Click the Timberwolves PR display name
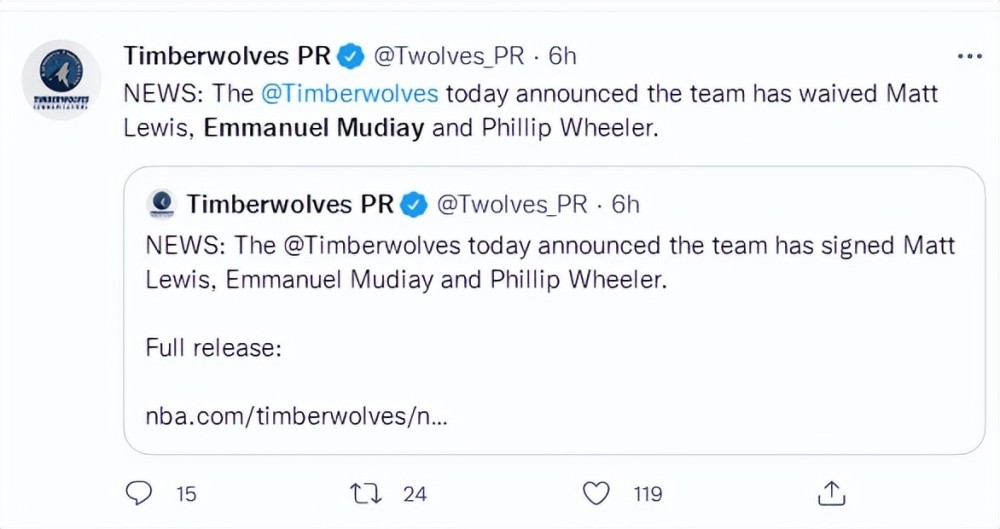Image resolution: width=1000 pixels, height=529 pixels. (x=228, y=56)
